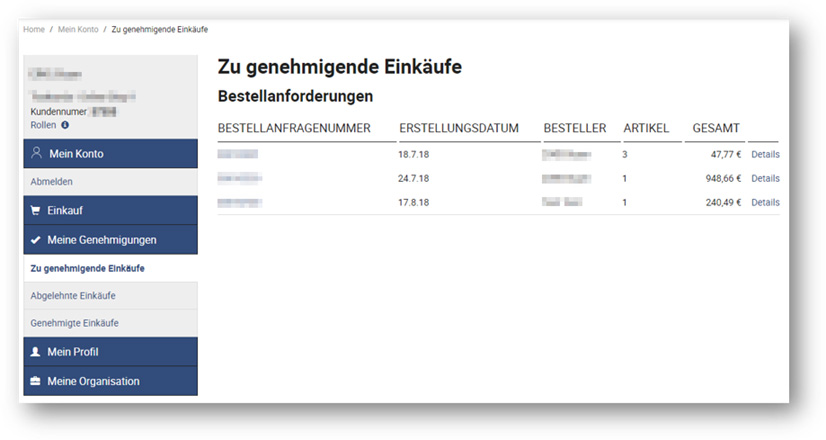Screen dimensions: 826x440
Task: Click the info icon next to Rollen
Action: (65, 125)
